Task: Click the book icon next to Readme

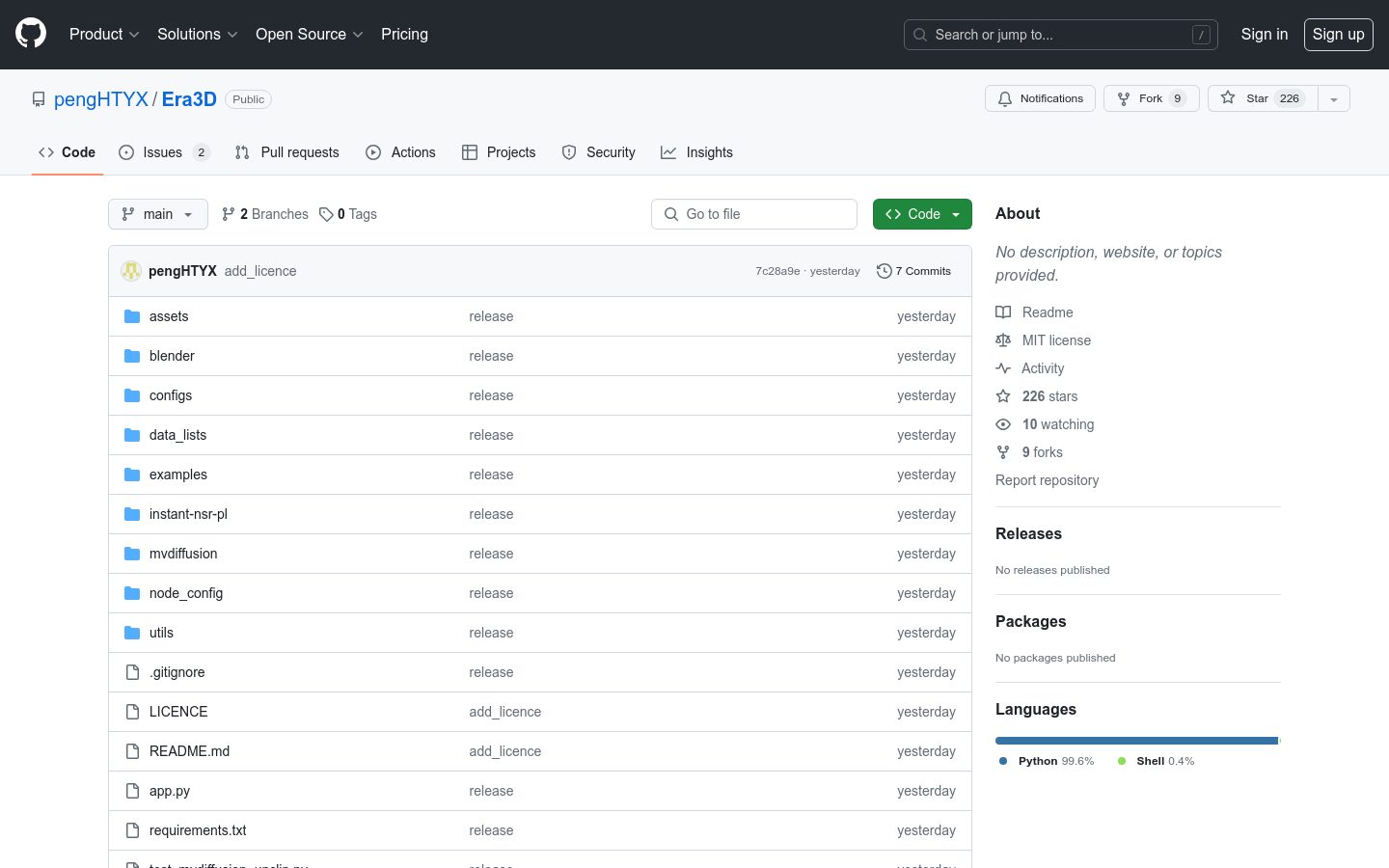Action: tap(1003, 312)
